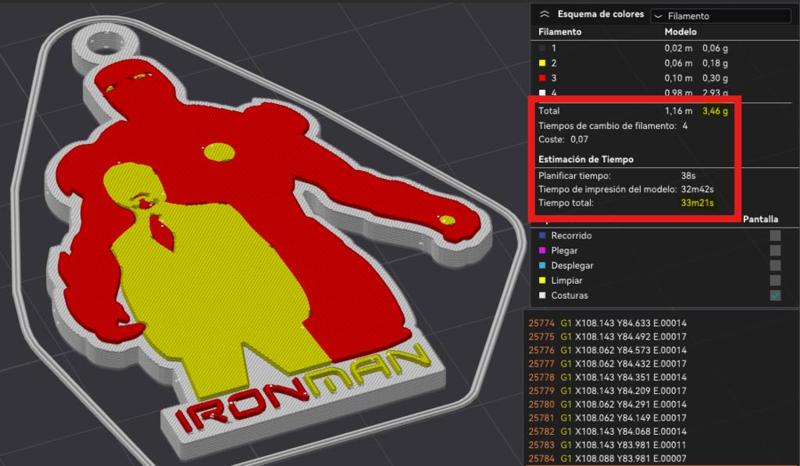This screenshot has height=466, width=800.
Task: Select G-code line 25777
Action: (x=607, y=364)
